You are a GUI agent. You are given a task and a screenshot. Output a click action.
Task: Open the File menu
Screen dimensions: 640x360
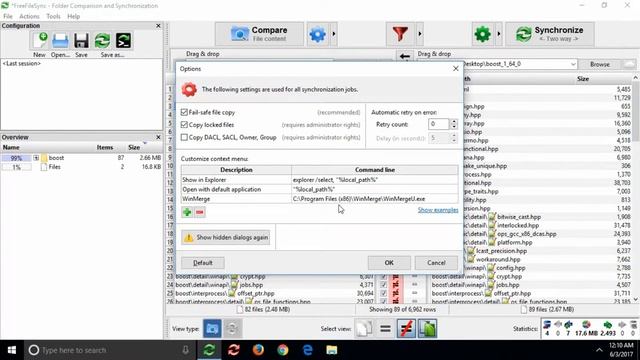coord(8,16)
